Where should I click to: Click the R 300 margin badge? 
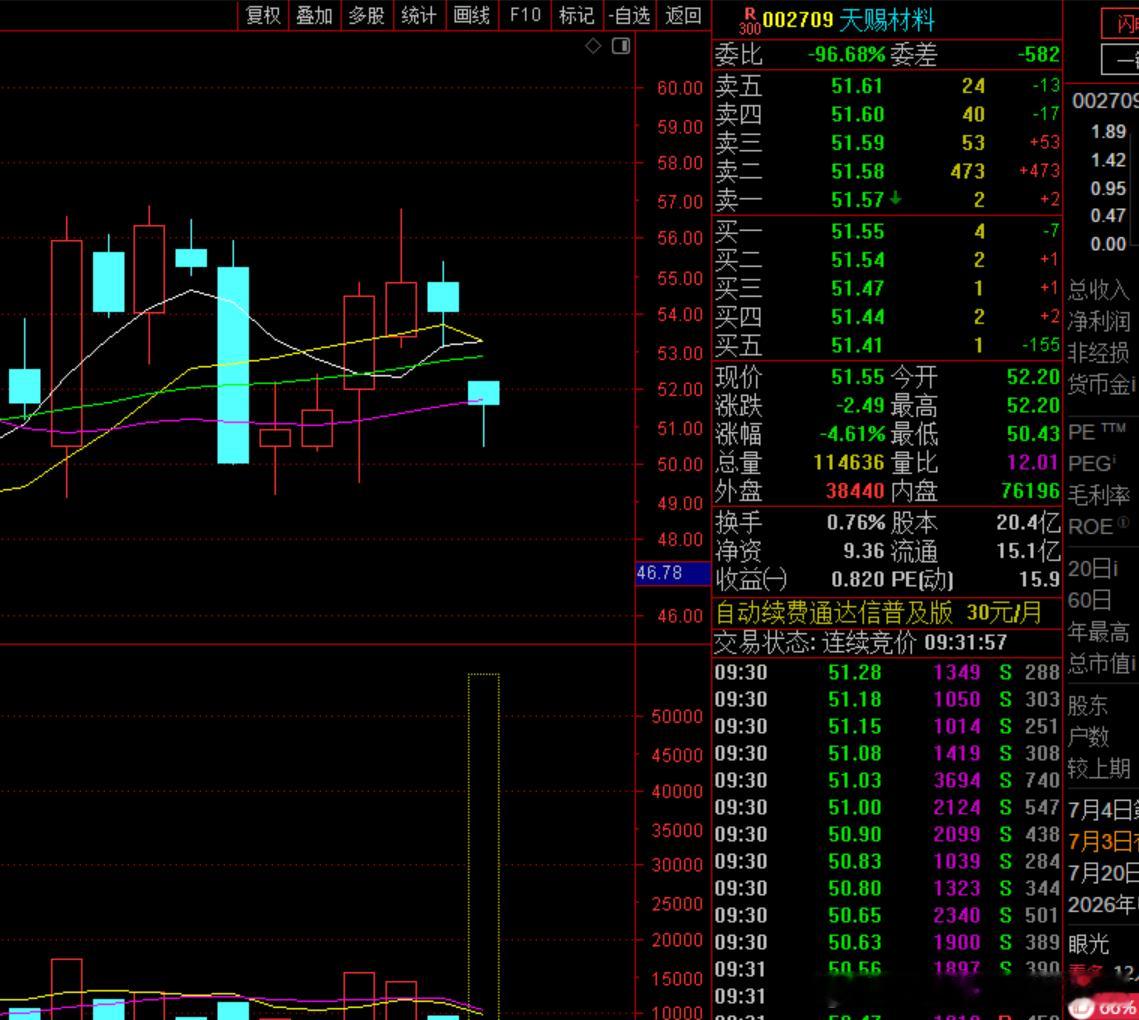click(750, 21)
